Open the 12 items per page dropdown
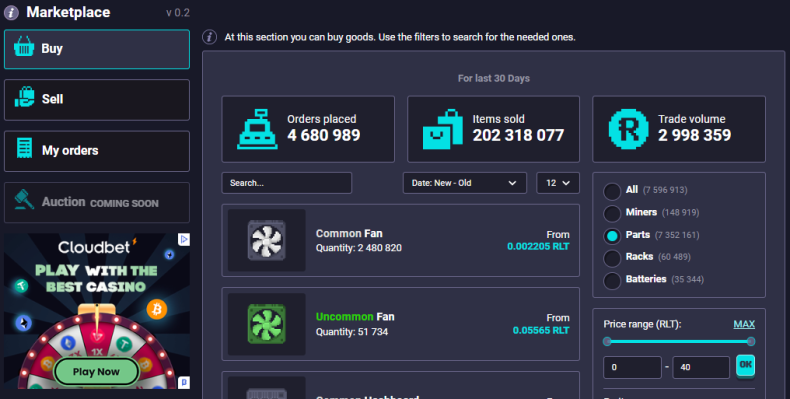Image resolution: width=790 pixels, height=399 pixels. 558,183
